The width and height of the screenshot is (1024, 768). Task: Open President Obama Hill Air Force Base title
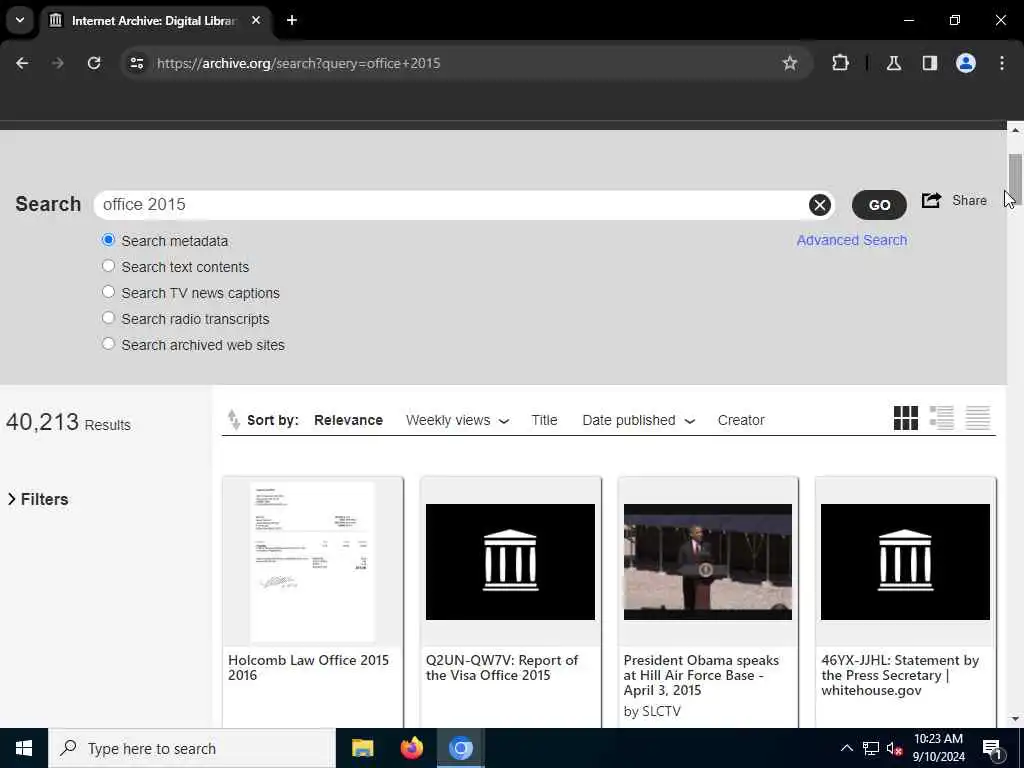701,675
